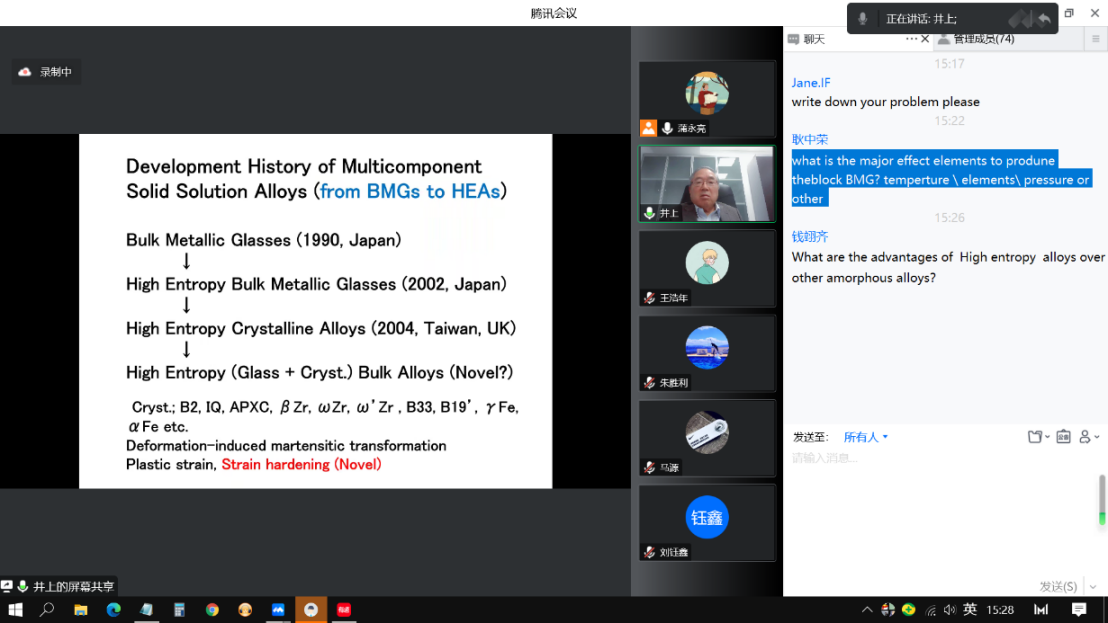Click the microphone icon in speaking indicator

click(863, 19)
